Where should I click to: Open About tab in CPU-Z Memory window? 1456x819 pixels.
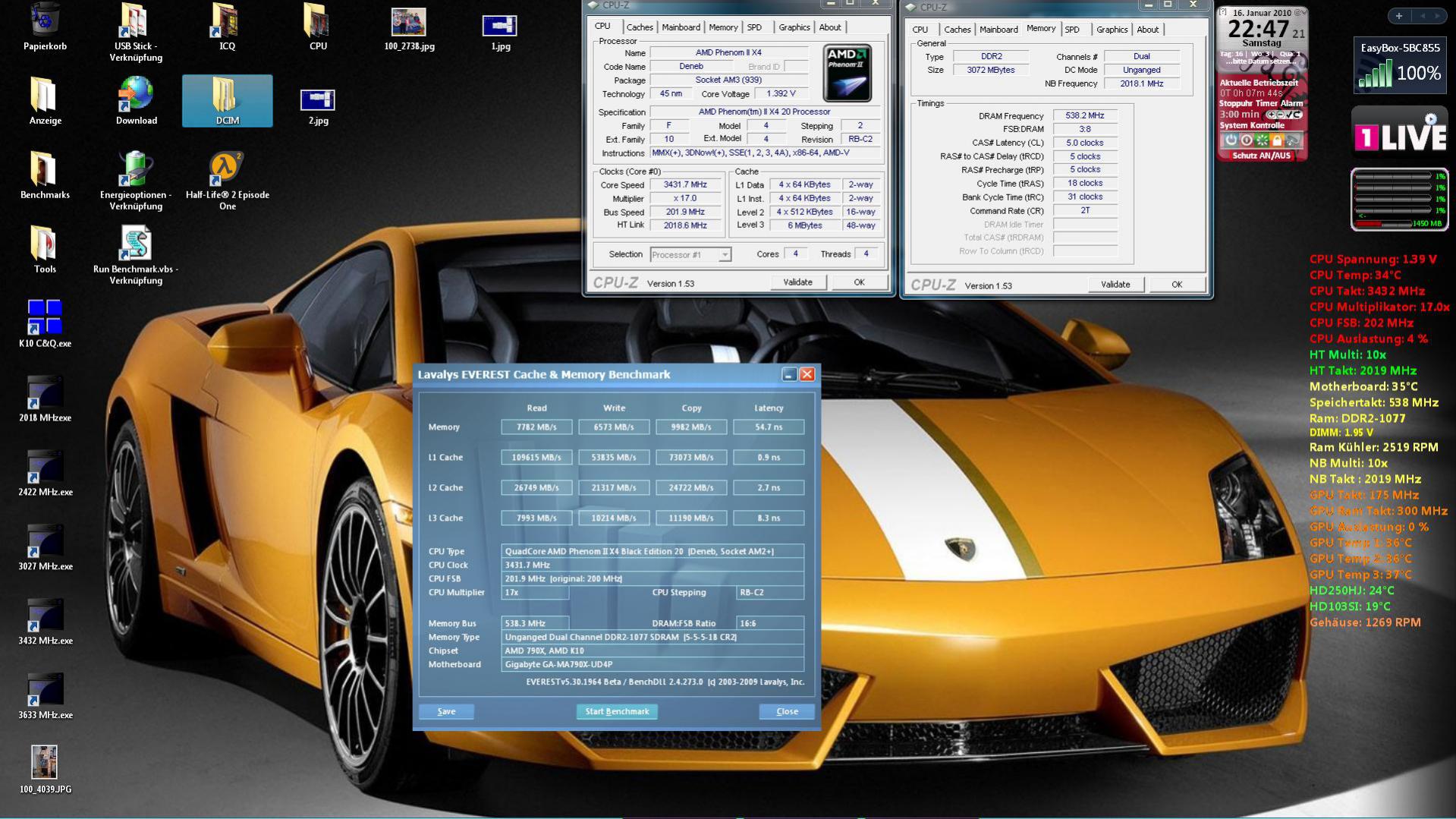1147,30
